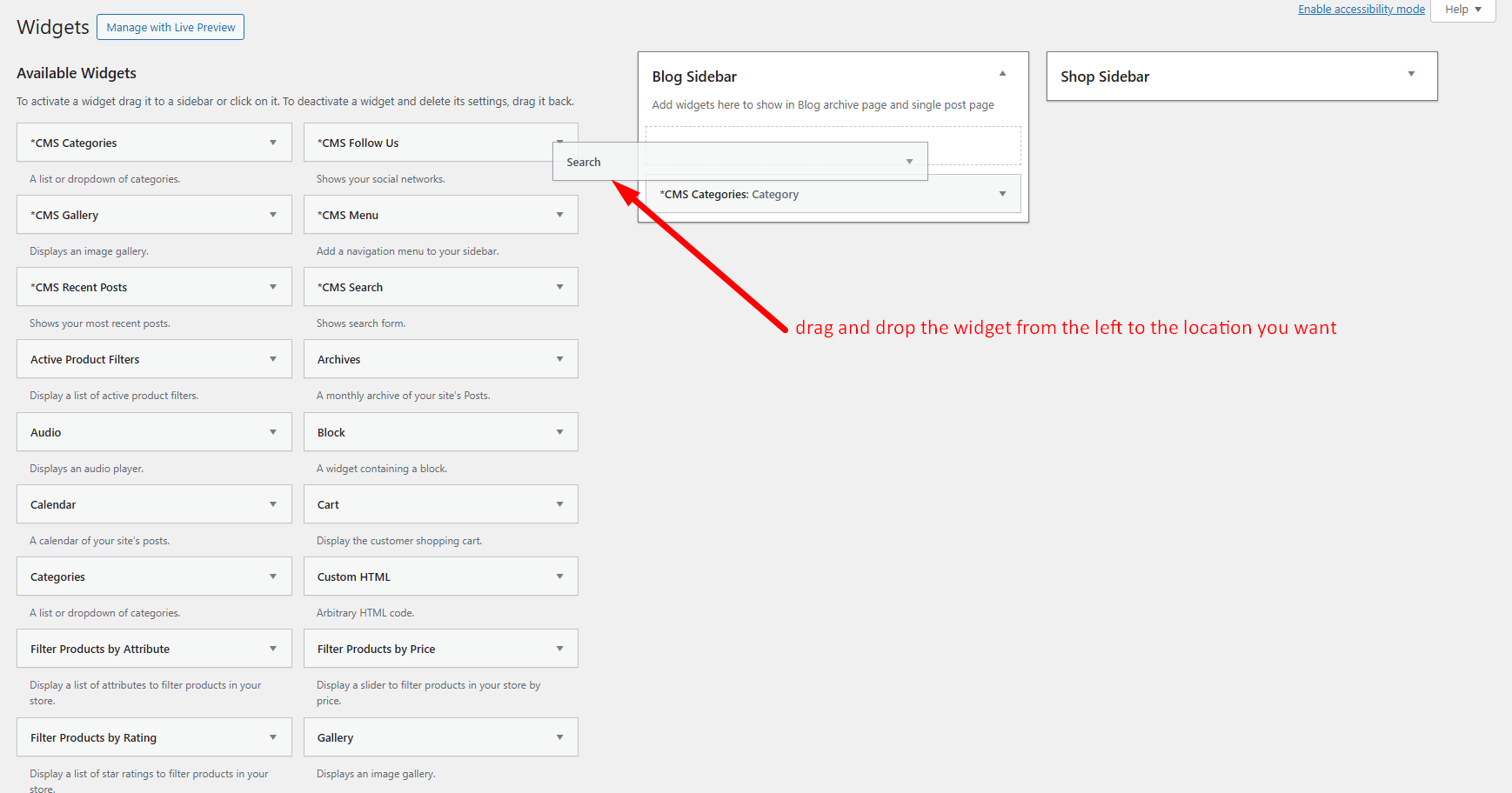
Task: Expand the *CMS Search widget arrow
Action: (x=560, y=287)
